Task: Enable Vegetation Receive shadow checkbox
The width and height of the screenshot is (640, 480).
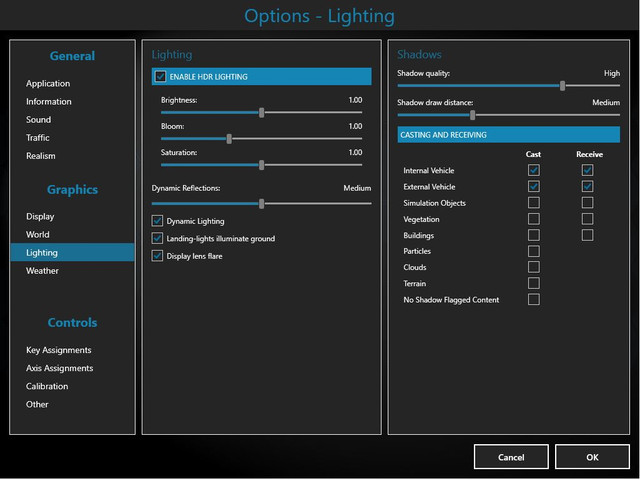Action: (x=587, y=219)
